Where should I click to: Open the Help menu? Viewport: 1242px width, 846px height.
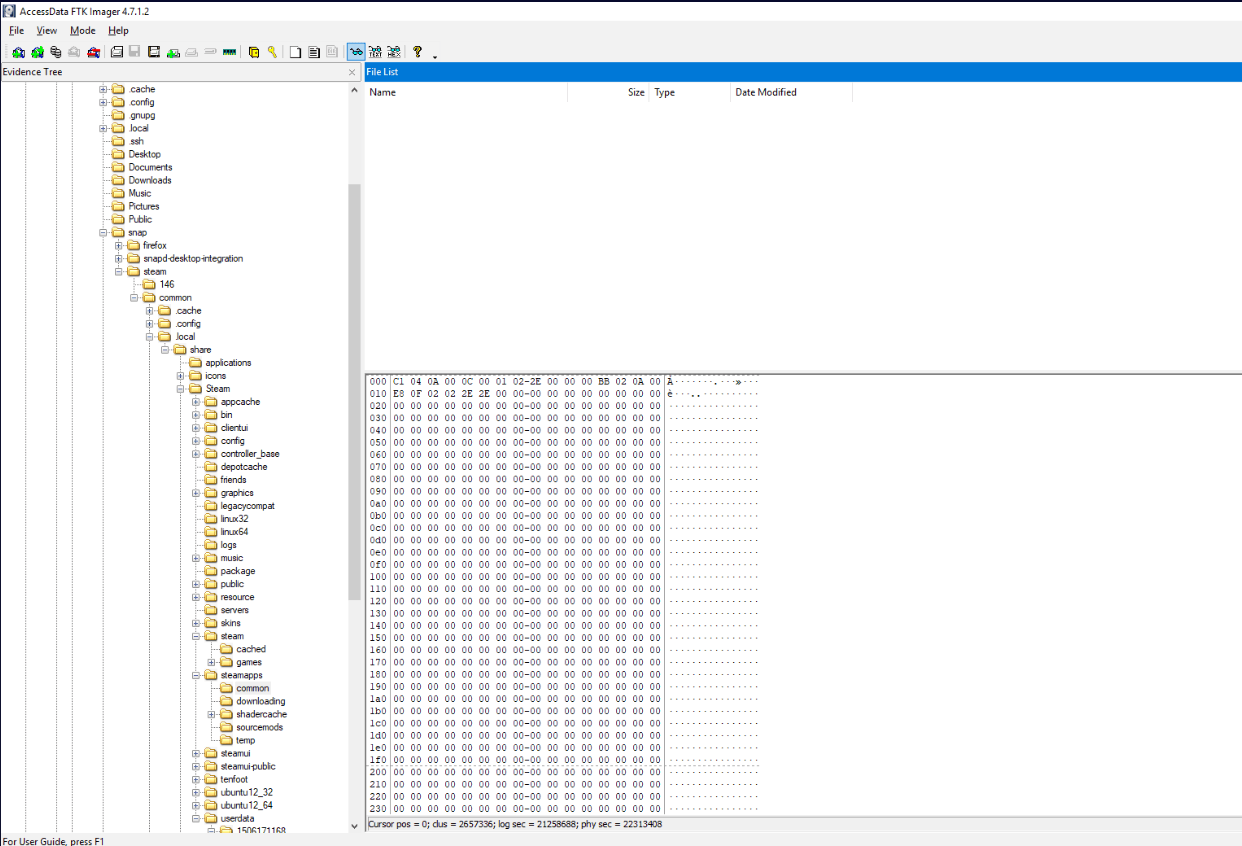(x=118, y=31)
